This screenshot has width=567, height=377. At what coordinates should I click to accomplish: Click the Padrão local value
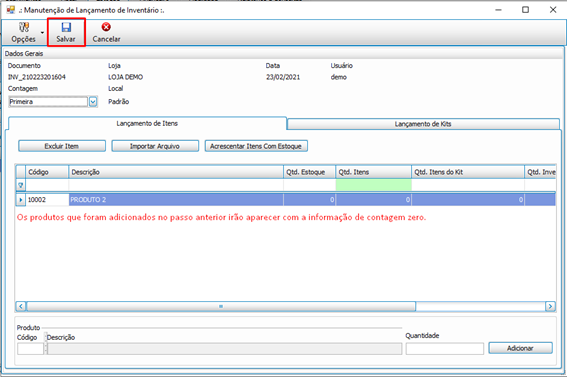[119, 102]
